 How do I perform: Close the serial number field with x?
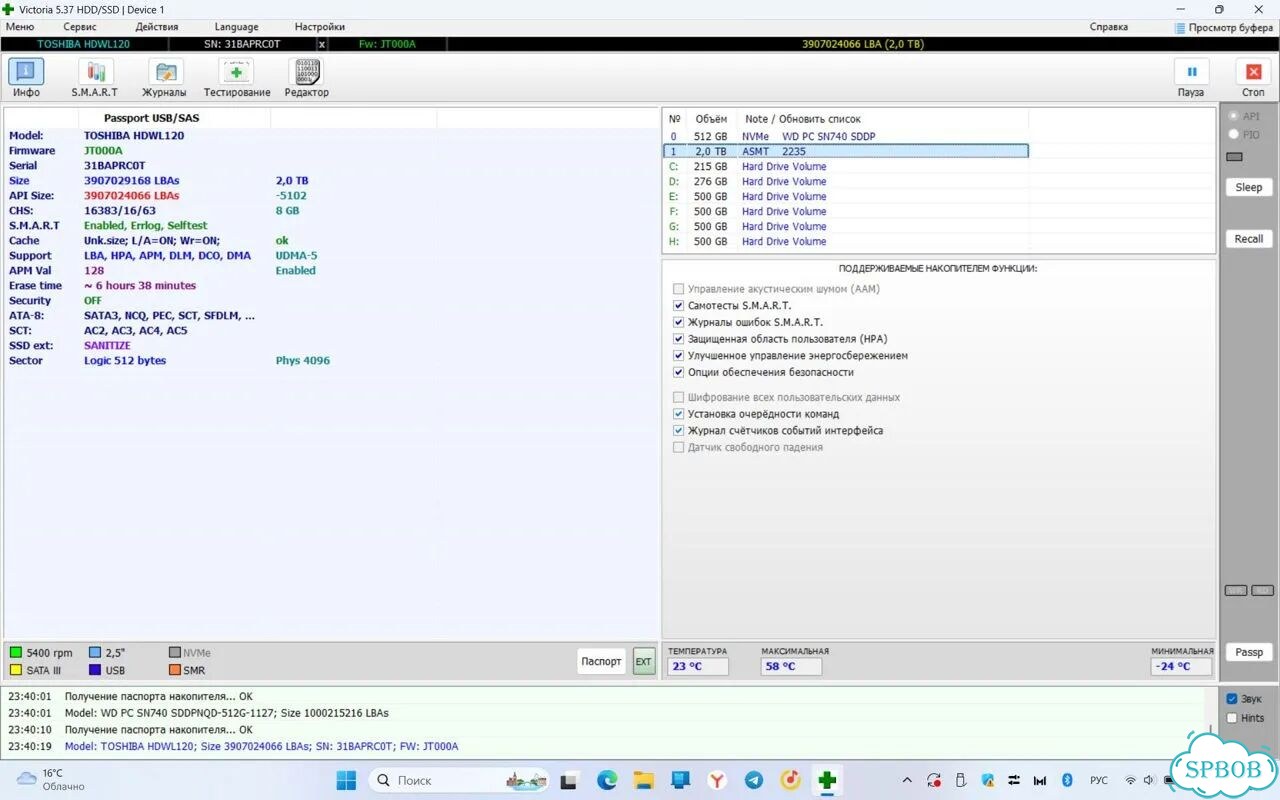pyautogui.click(x=322, y=44)
